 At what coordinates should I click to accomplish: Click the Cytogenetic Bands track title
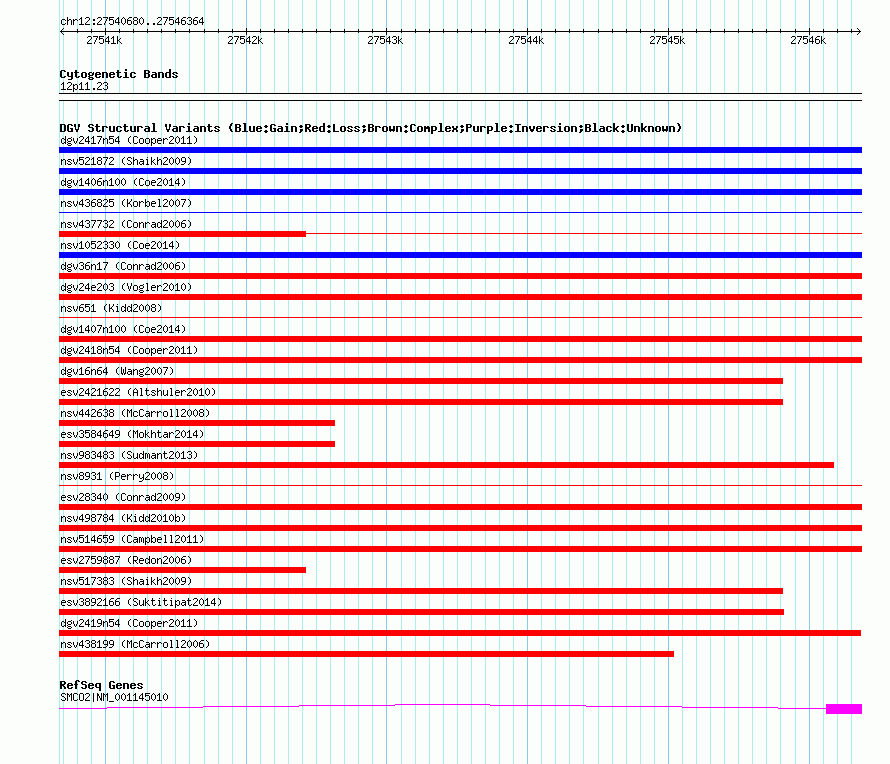(119, 74)
